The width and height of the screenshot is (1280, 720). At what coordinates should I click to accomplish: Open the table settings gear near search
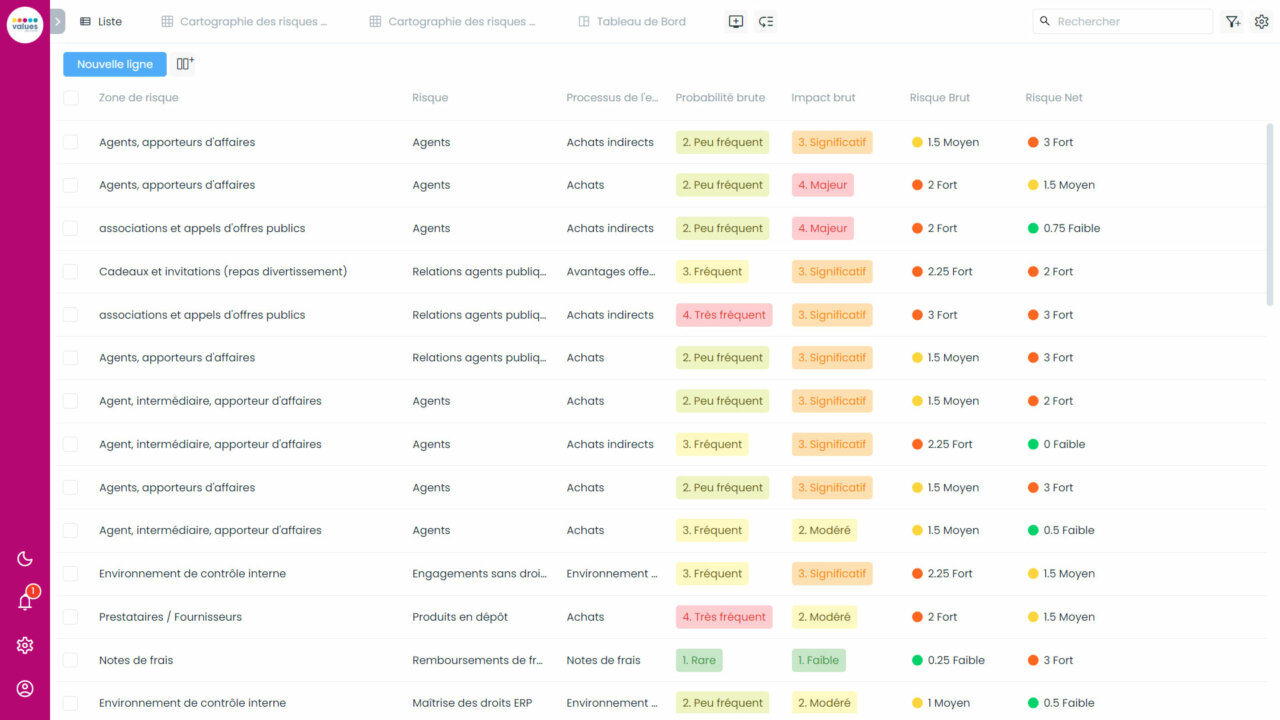(x=1261, y=21)
